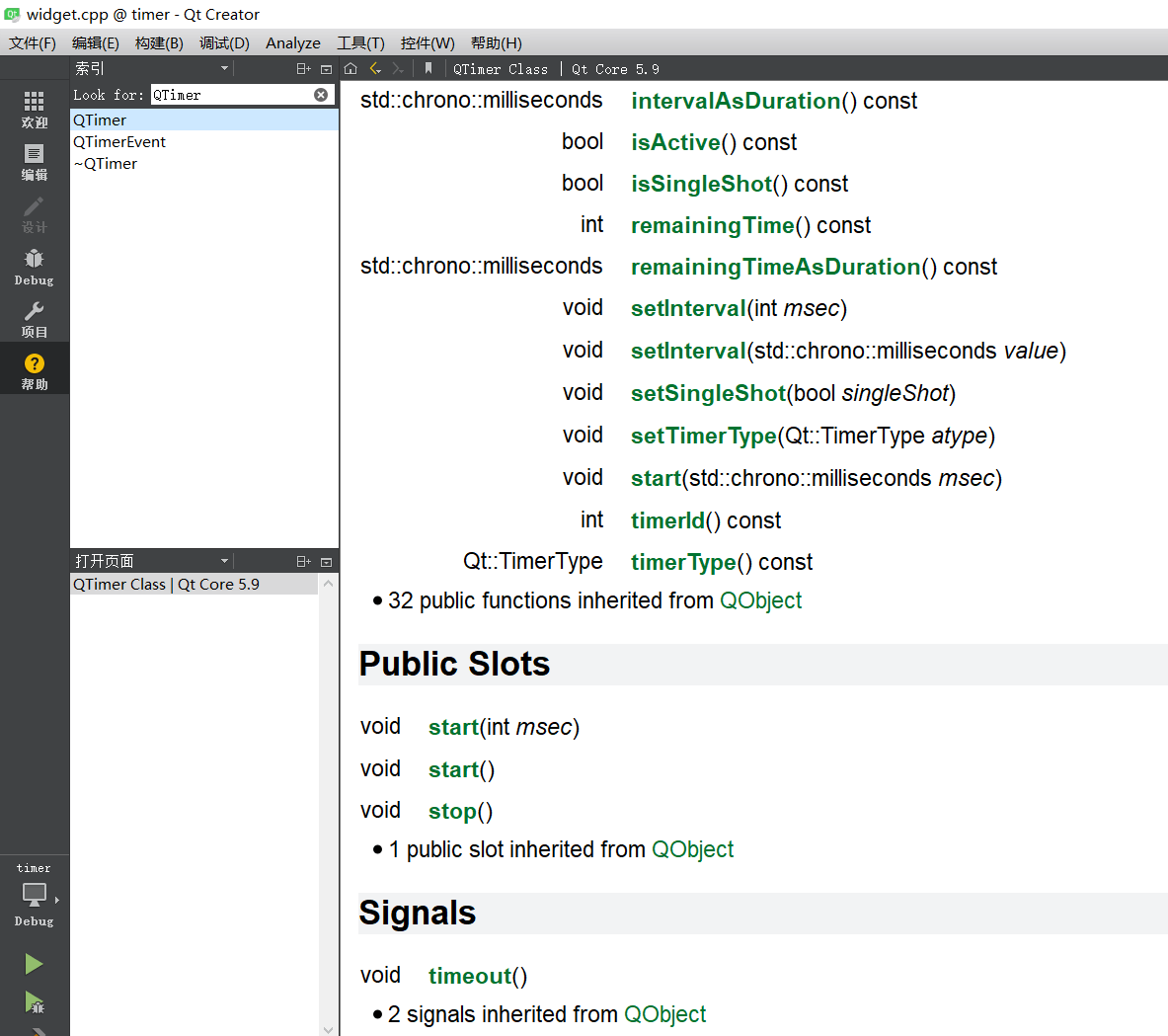Open remainingTime() documentation link
The image size is (1168, 1036).
(x=713, y=226)
